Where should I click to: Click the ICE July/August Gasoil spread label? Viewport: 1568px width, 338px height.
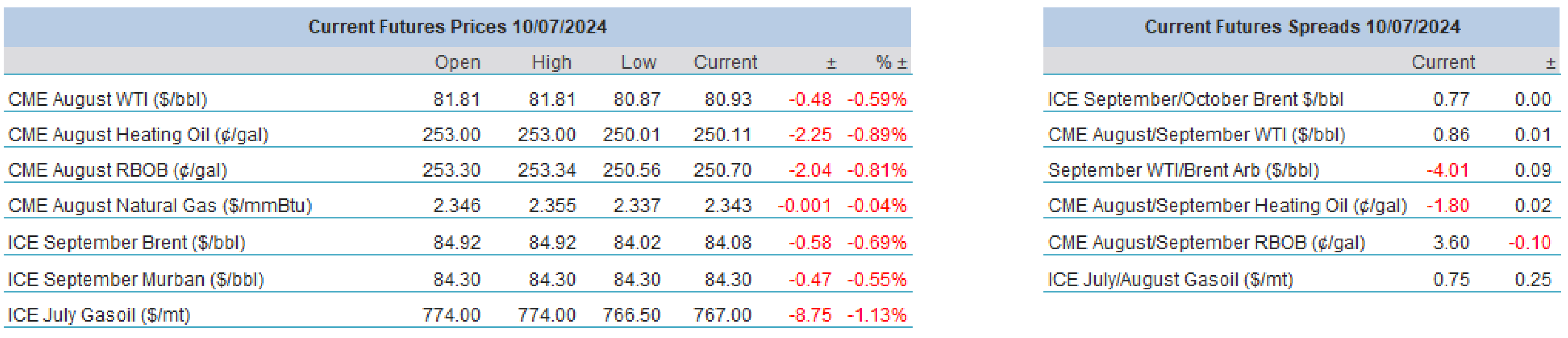(x=1170, y=280)
